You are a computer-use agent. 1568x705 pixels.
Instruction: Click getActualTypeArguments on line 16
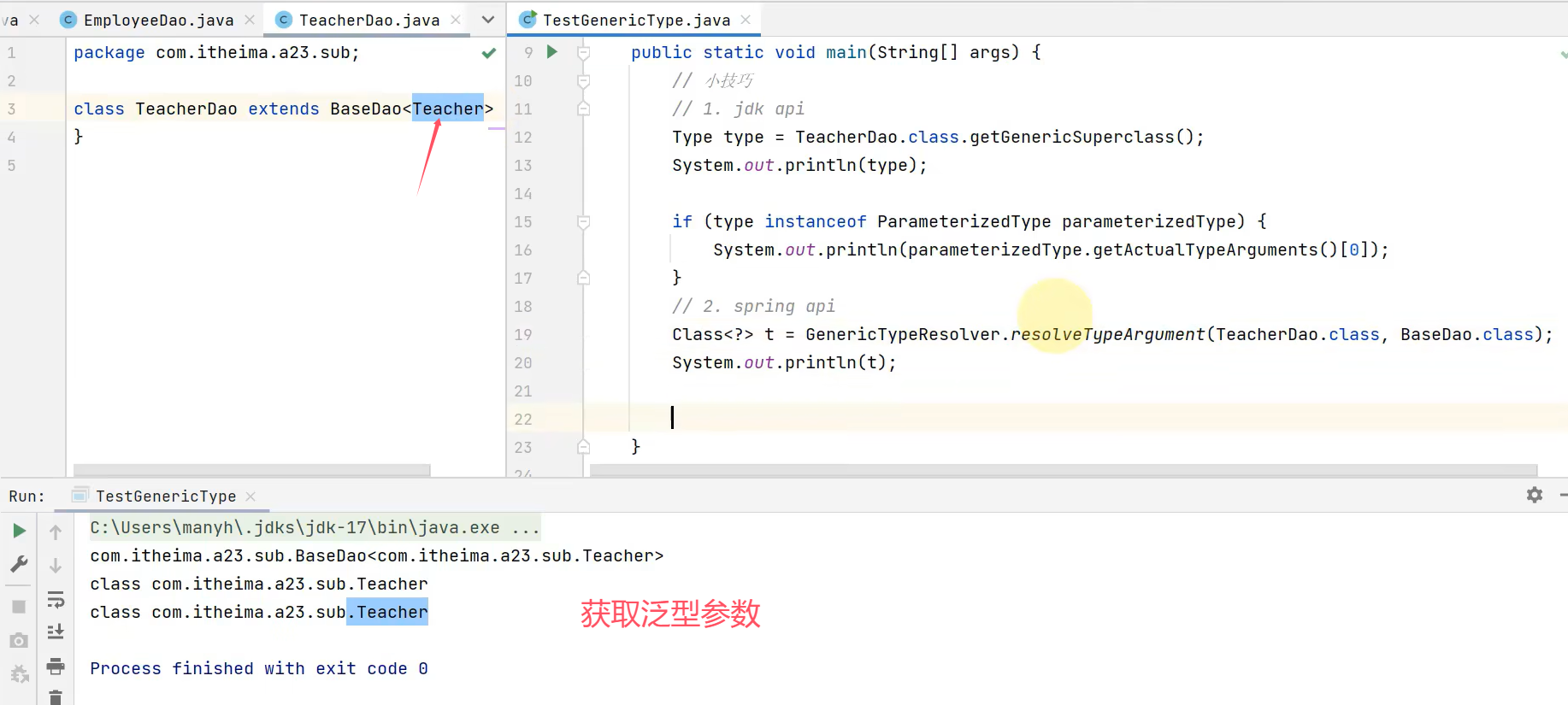point(1205,250)
